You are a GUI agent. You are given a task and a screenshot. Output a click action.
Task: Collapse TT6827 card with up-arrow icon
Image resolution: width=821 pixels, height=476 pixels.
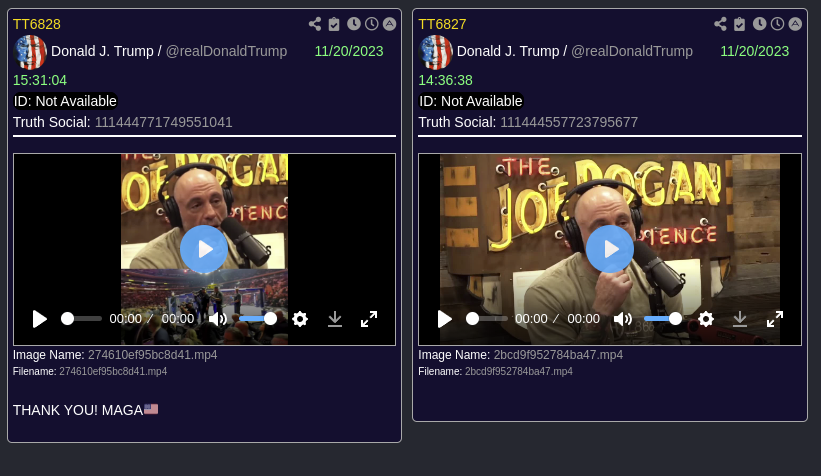795,24
